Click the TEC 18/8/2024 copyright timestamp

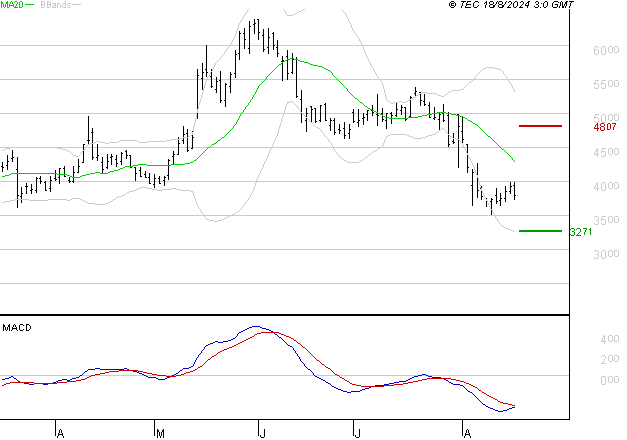[511, 4]
